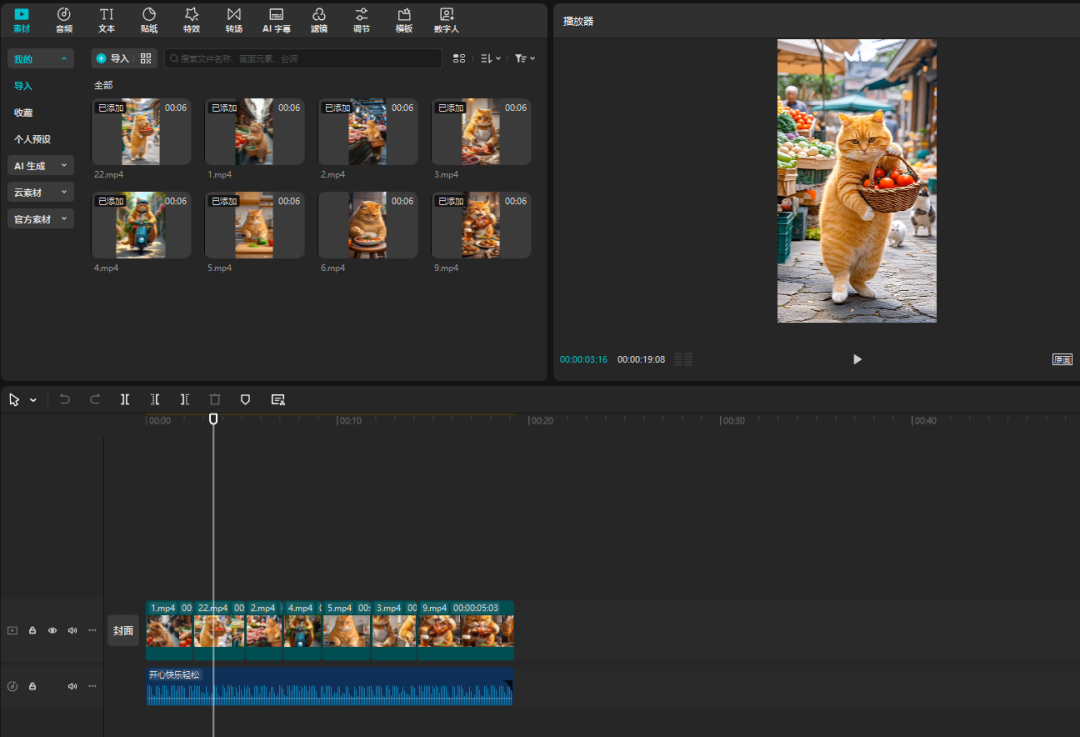Open the sort order dropdown
The width and height of the screenshot is (1080, 737).
coord(490,59)
